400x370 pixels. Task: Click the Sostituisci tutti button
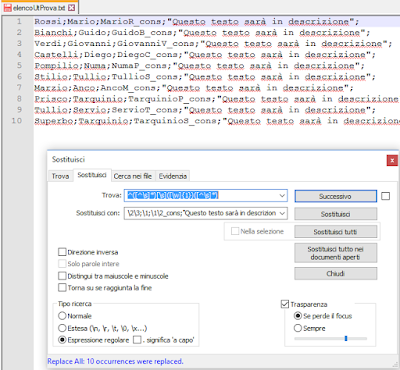tap(336, 232)
